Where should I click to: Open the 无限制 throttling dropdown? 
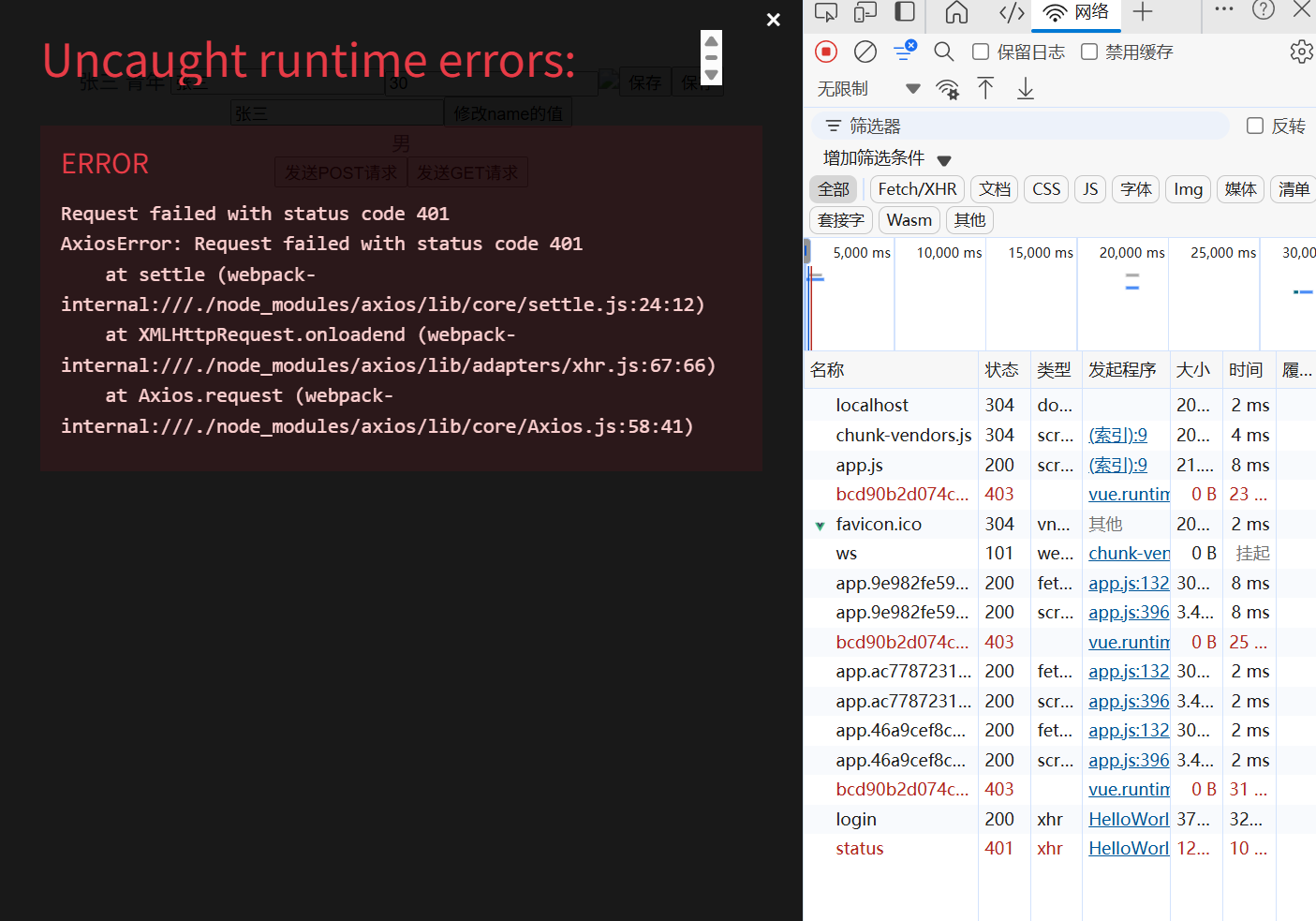[868, 89]
